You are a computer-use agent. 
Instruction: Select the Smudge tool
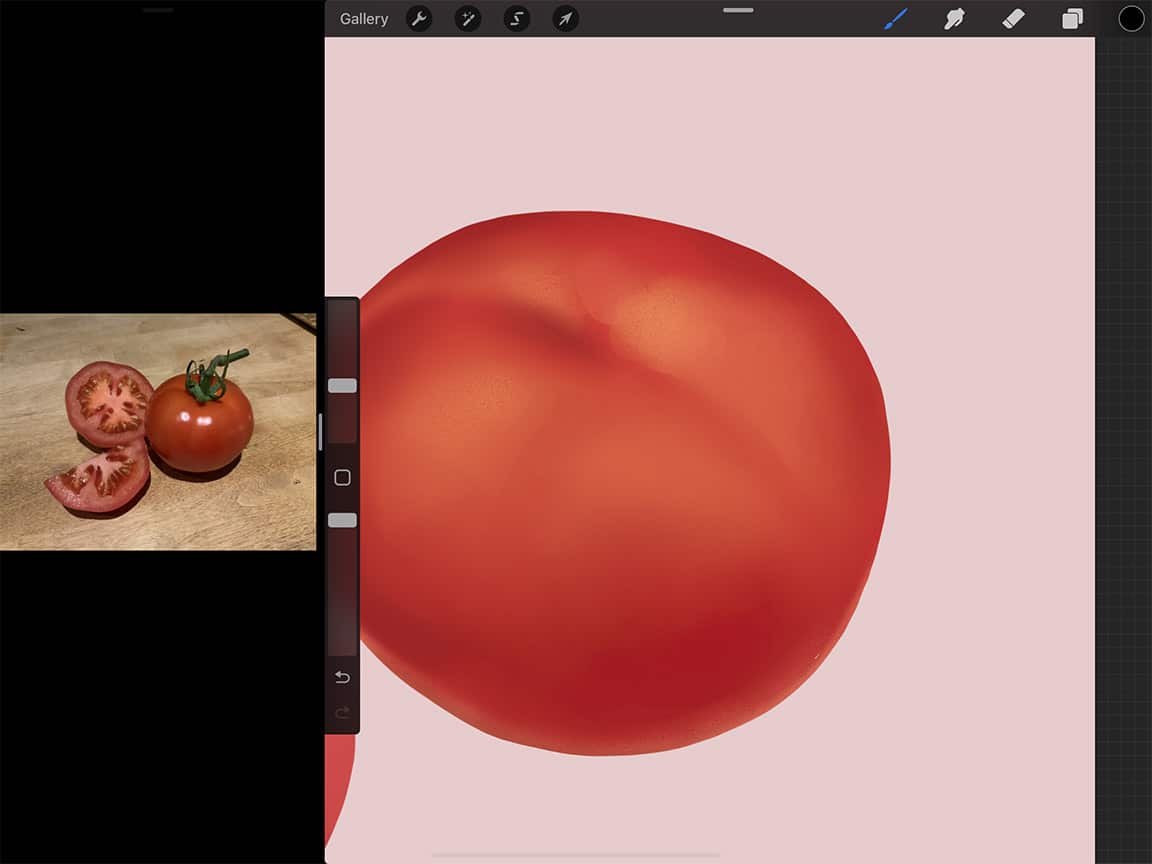(x=955, y=18)
